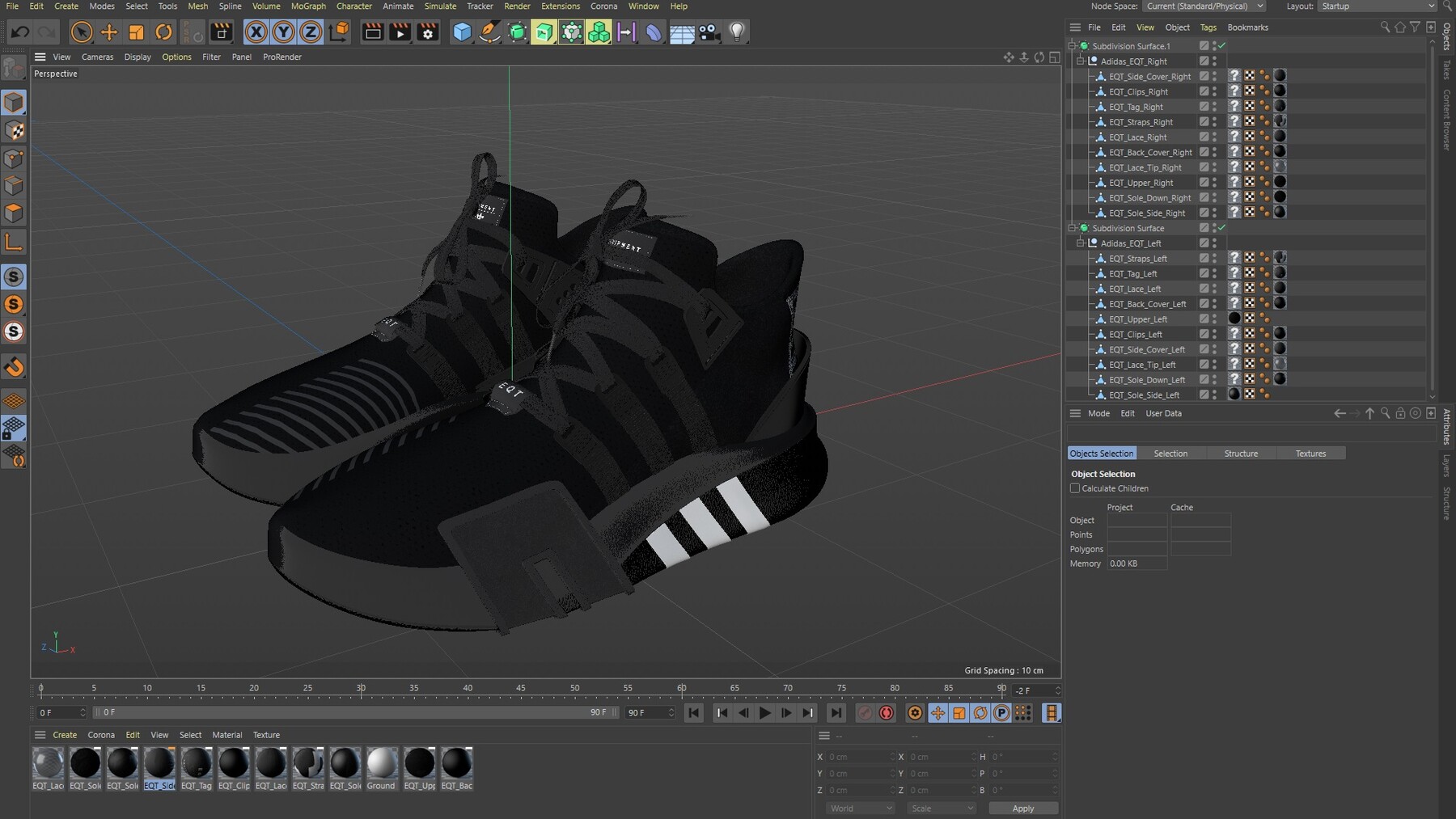
Task: Click the Undo icon
Action: tap(19, 32)
